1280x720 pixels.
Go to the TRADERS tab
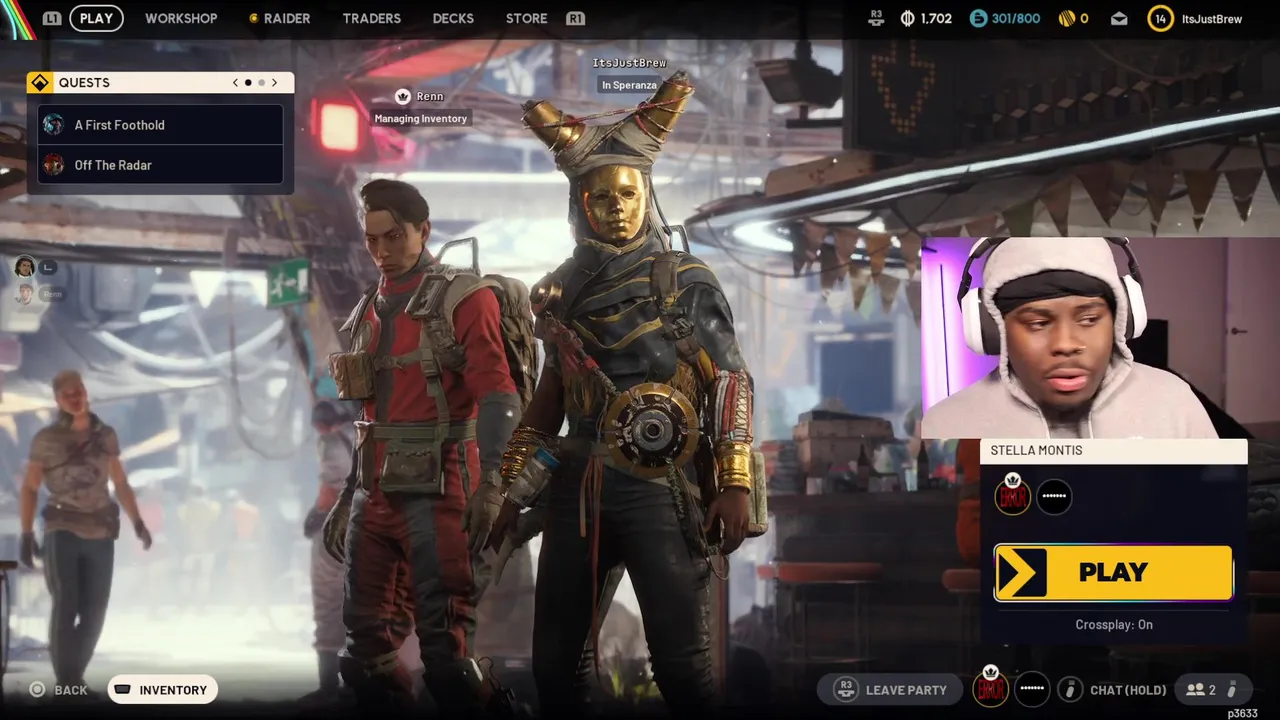tap(371, 18)
